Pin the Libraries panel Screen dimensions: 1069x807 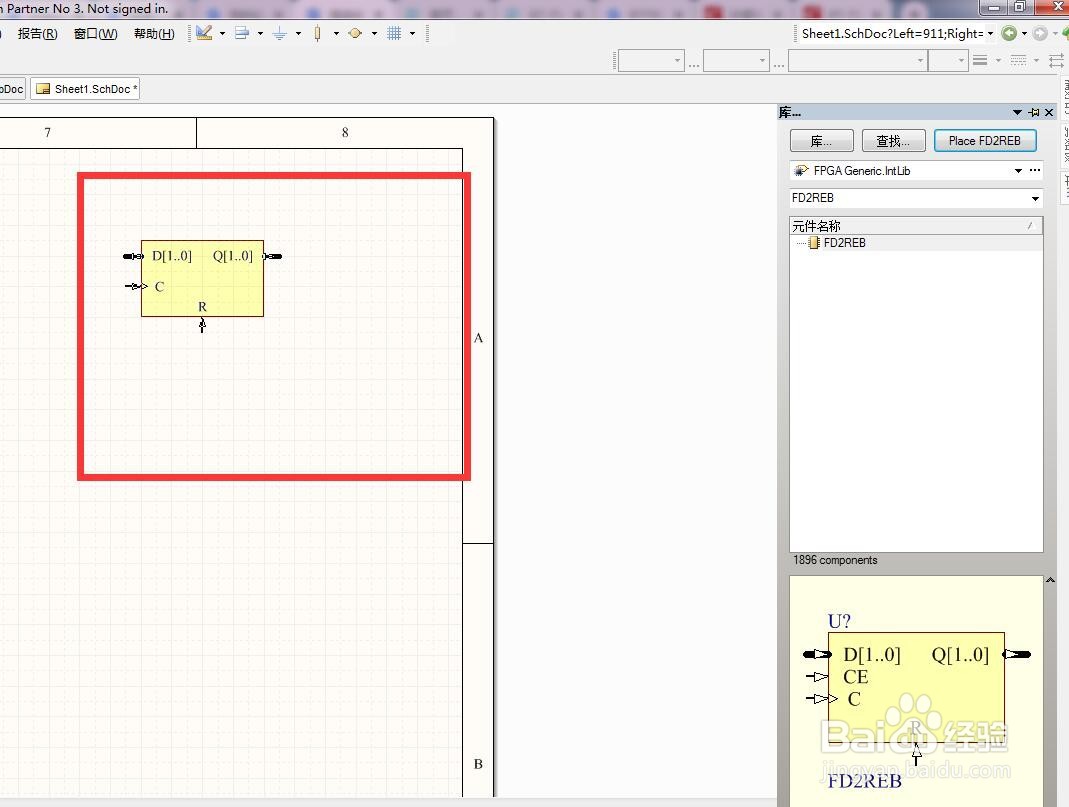1034,112
